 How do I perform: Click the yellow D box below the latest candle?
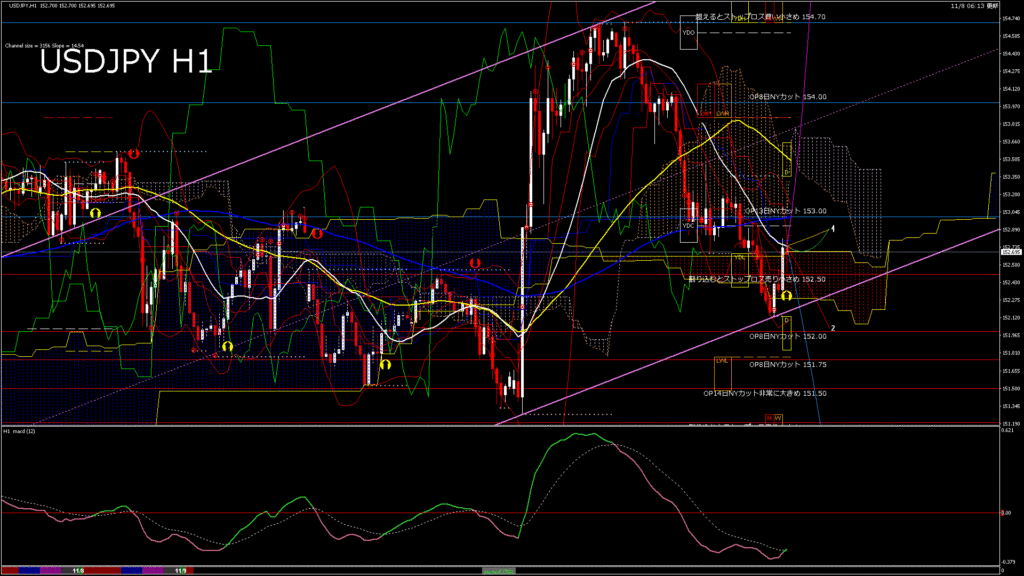click(x=787, y=333)
